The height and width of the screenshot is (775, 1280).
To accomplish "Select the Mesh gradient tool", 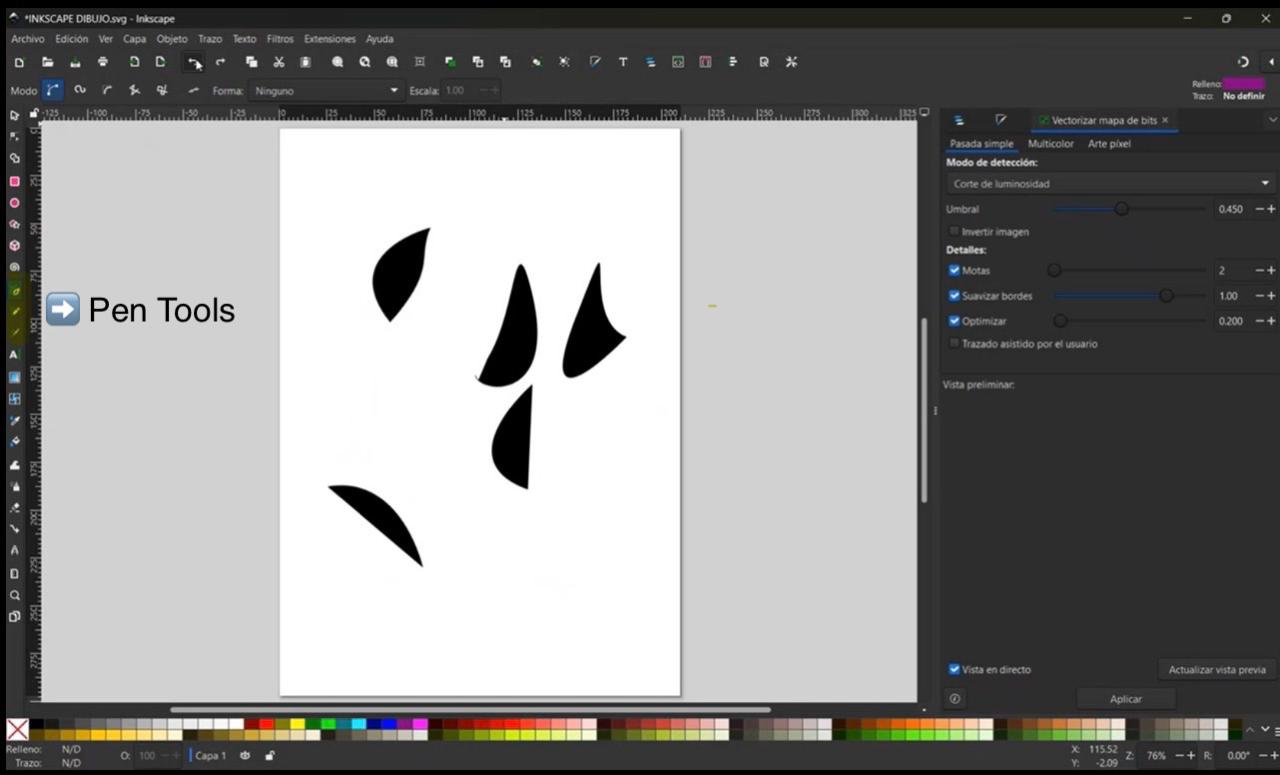I will tap(14, 398).
